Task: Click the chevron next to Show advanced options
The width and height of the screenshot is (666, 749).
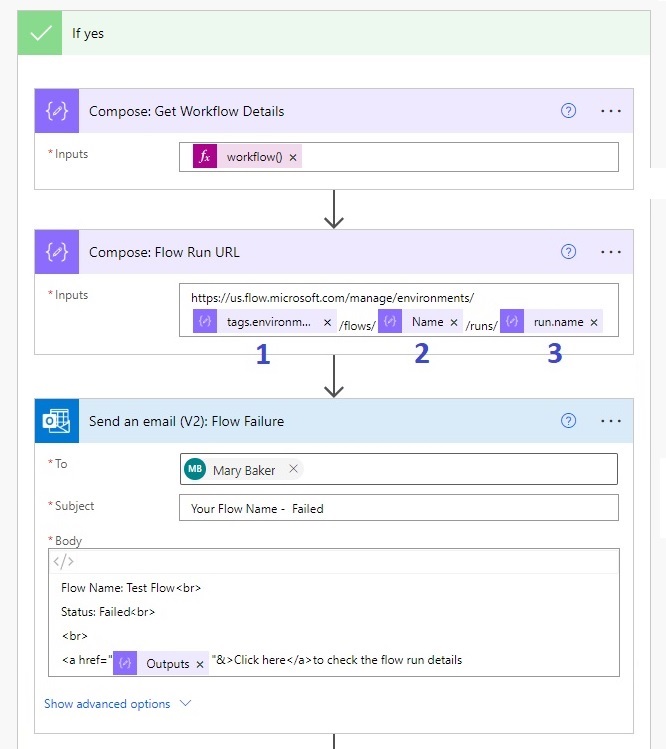Action: point(185,703)
